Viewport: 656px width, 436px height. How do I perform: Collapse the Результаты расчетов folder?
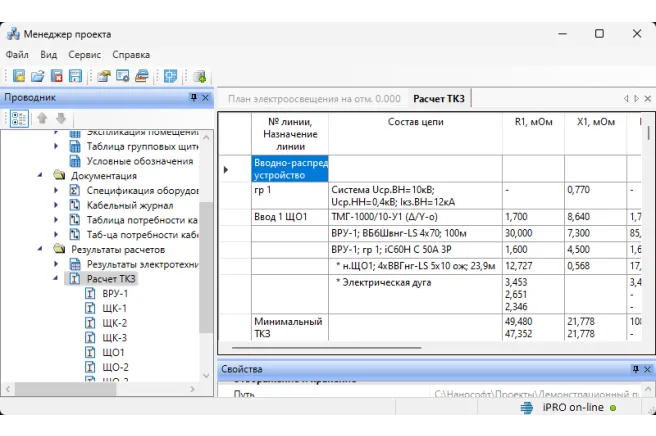(x=42, y=249)
